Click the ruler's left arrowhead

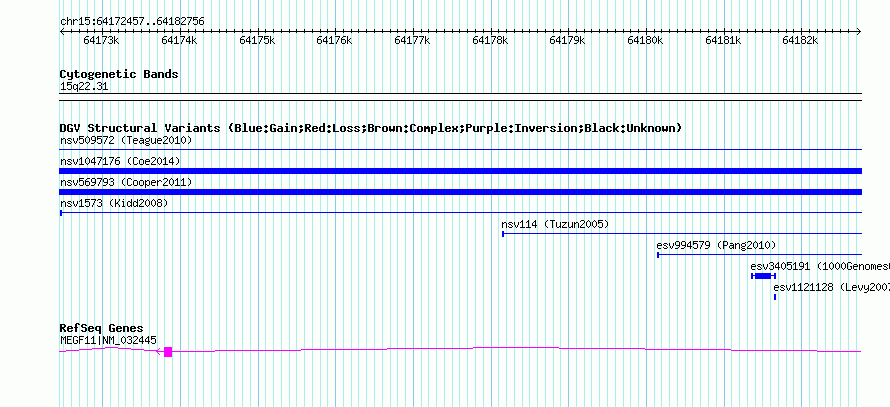pyautogui.click(x=62, y=32)
